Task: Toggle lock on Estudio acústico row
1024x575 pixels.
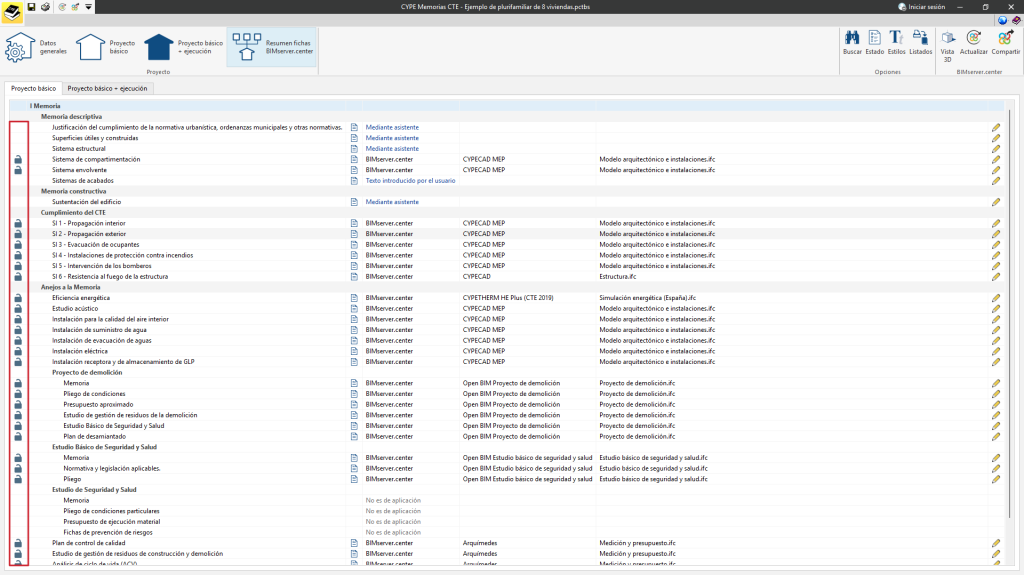Action: pos(18,308)
